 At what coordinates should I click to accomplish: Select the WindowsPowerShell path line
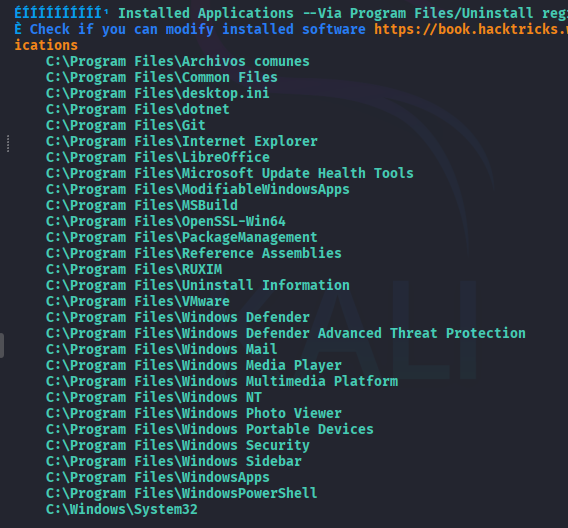181,493
